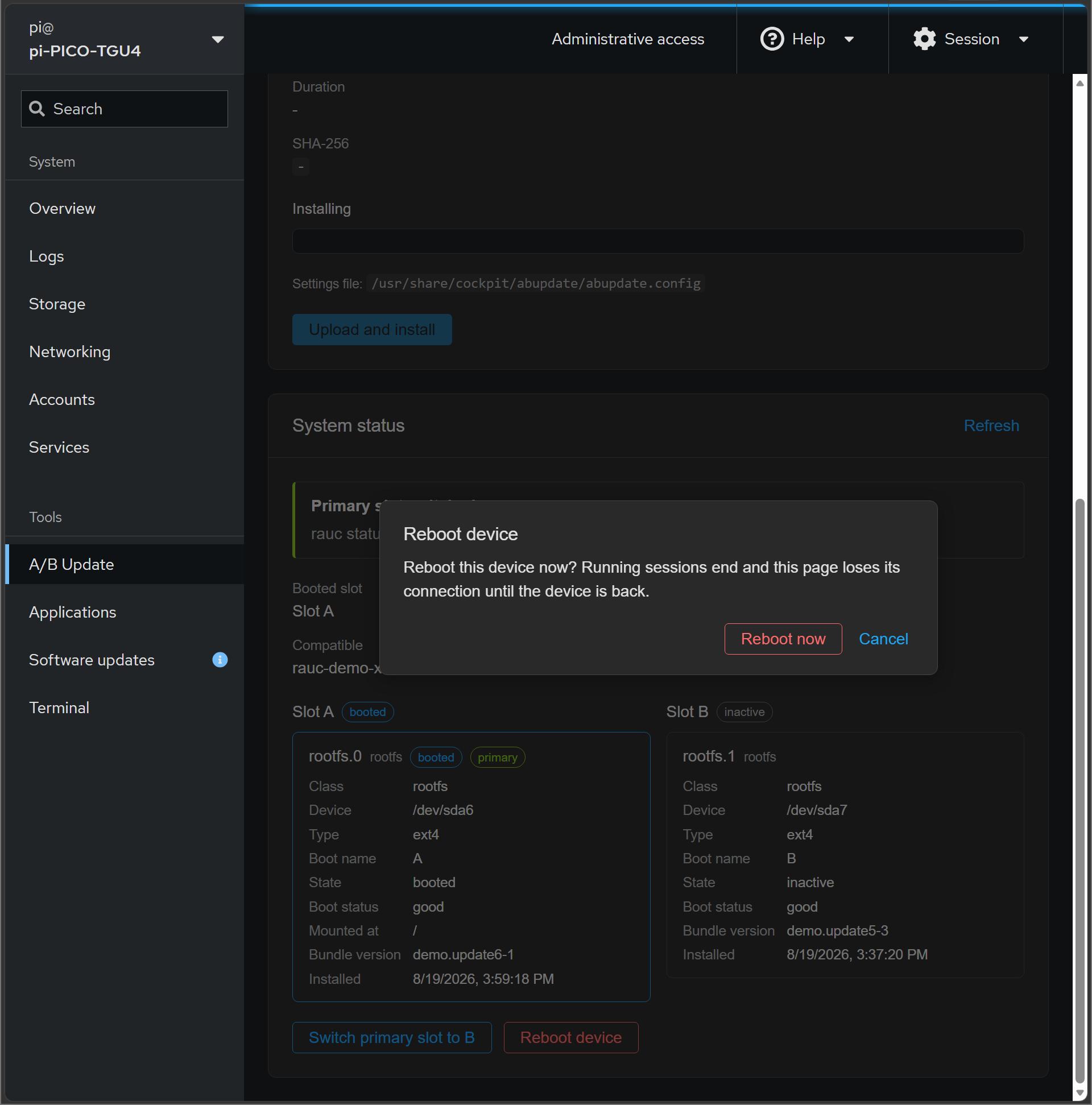Click the pi-PICO-TGU4 hostname
Screen dimensions: 1092x1105
[85, 51]
